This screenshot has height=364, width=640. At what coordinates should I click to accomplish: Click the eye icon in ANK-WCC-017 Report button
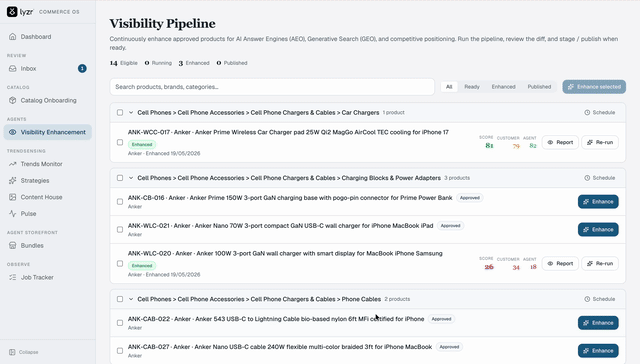(x=550, y=142)
